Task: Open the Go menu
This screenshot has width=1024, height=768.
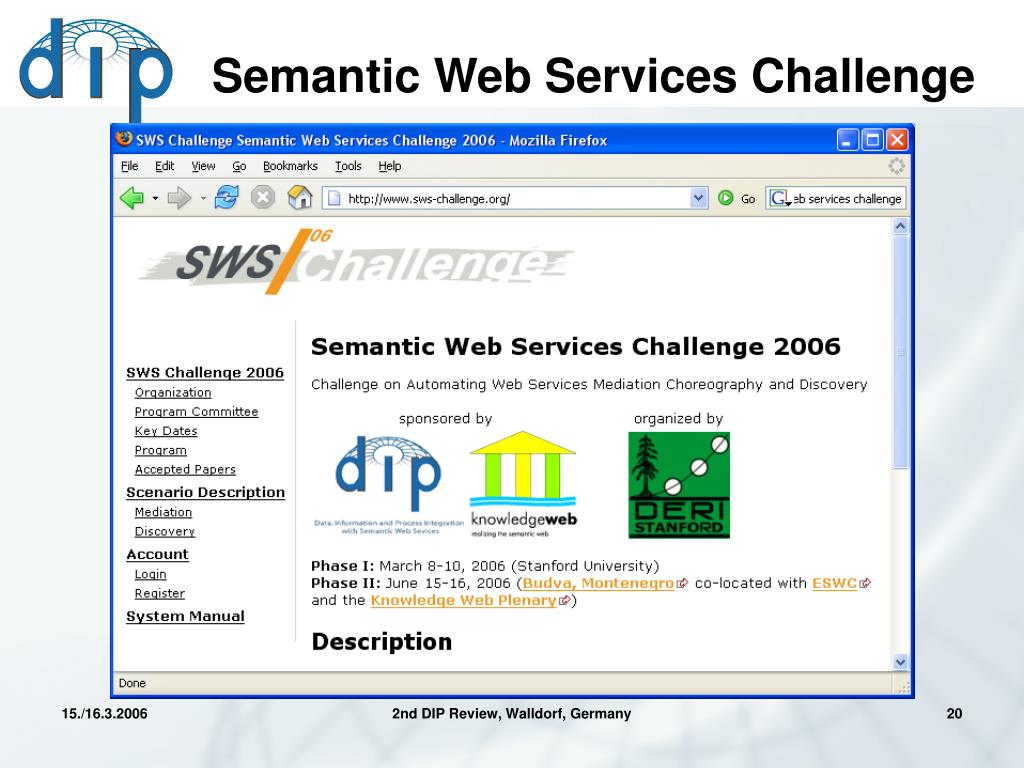Action: (240, 166)
